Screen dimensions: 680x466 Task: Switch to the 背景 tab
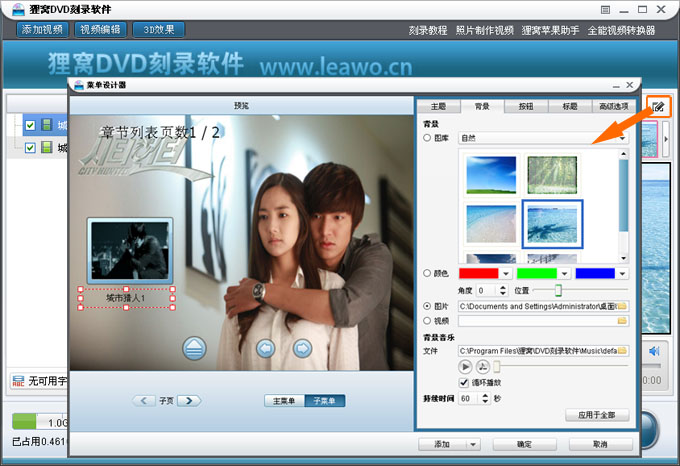point(482,106)
